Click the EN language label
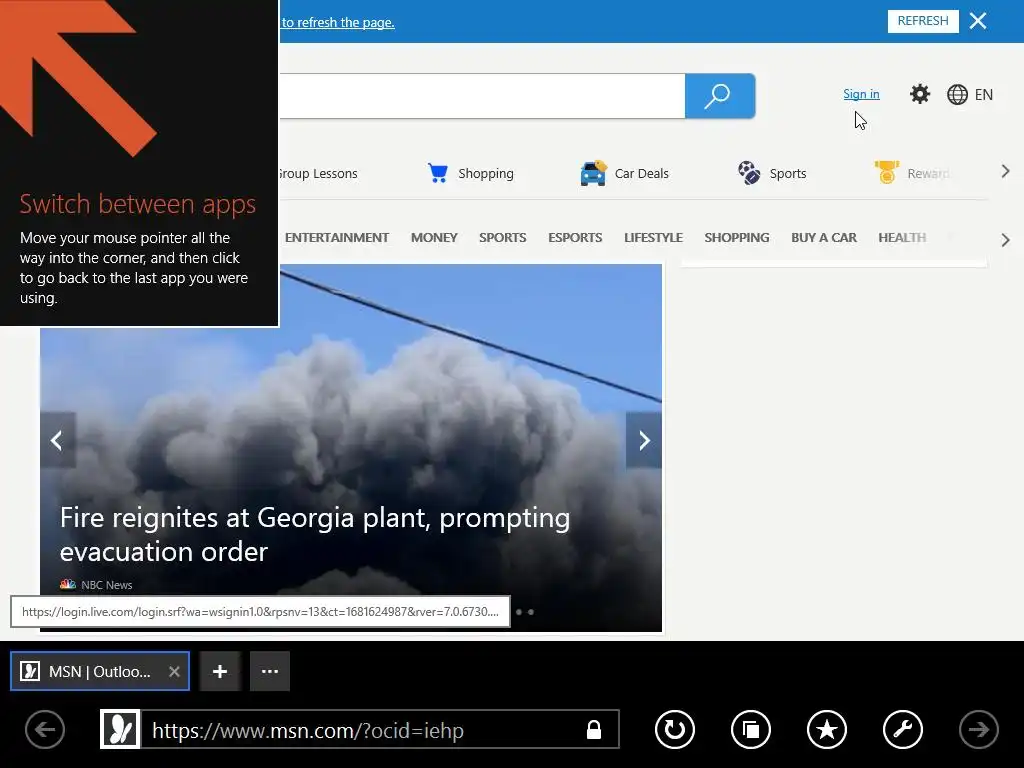The image size is (1024, 768). coord(984,95)
